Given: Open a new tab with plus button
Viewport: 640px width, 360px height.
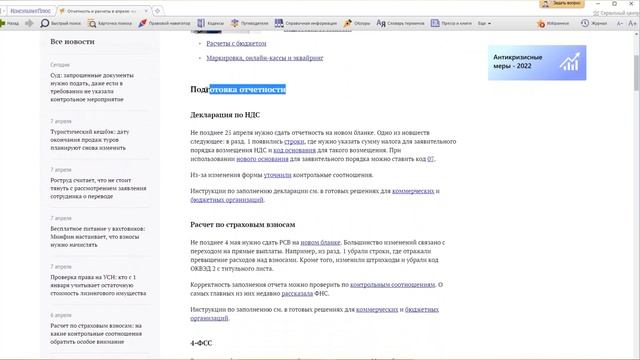Looking at the screenshot, I should (158, 11).
